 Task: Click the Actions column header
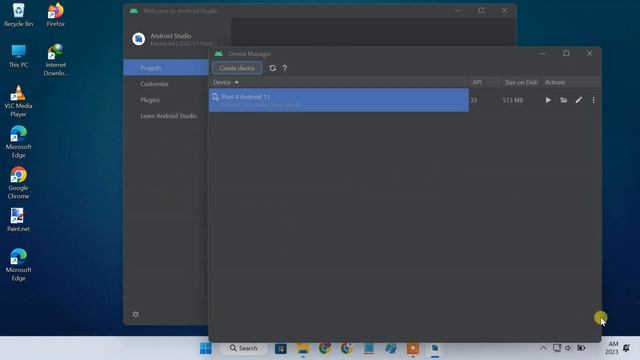pyautogui.click(x=571, y=82)
